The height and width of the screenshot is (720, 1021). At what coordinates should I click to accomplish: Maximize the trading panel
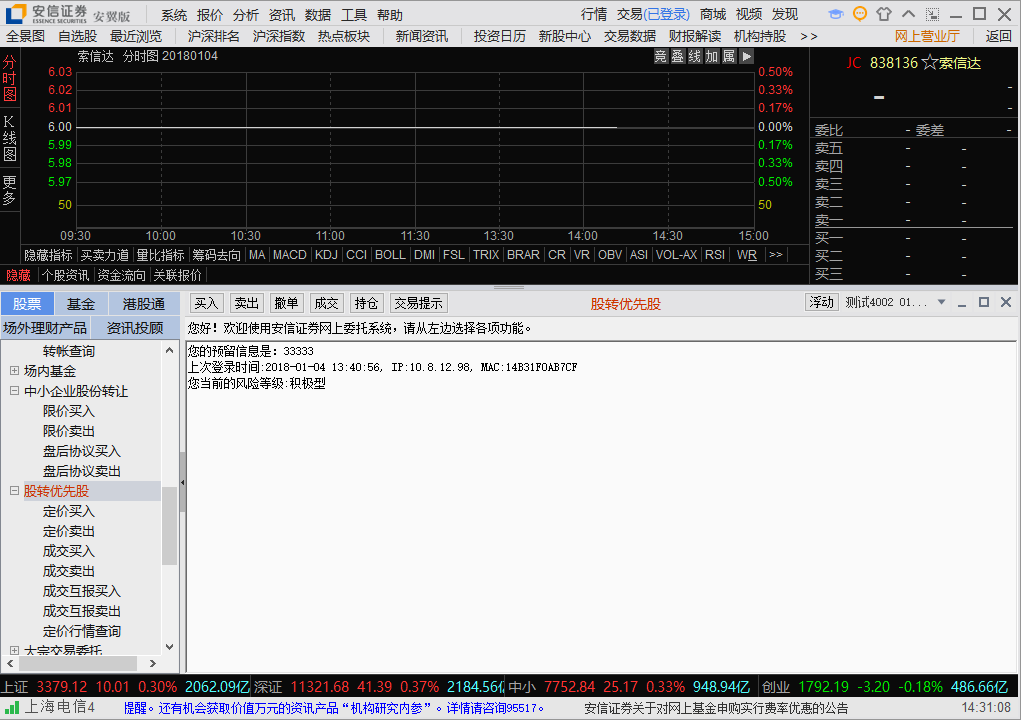pos(984,302)
